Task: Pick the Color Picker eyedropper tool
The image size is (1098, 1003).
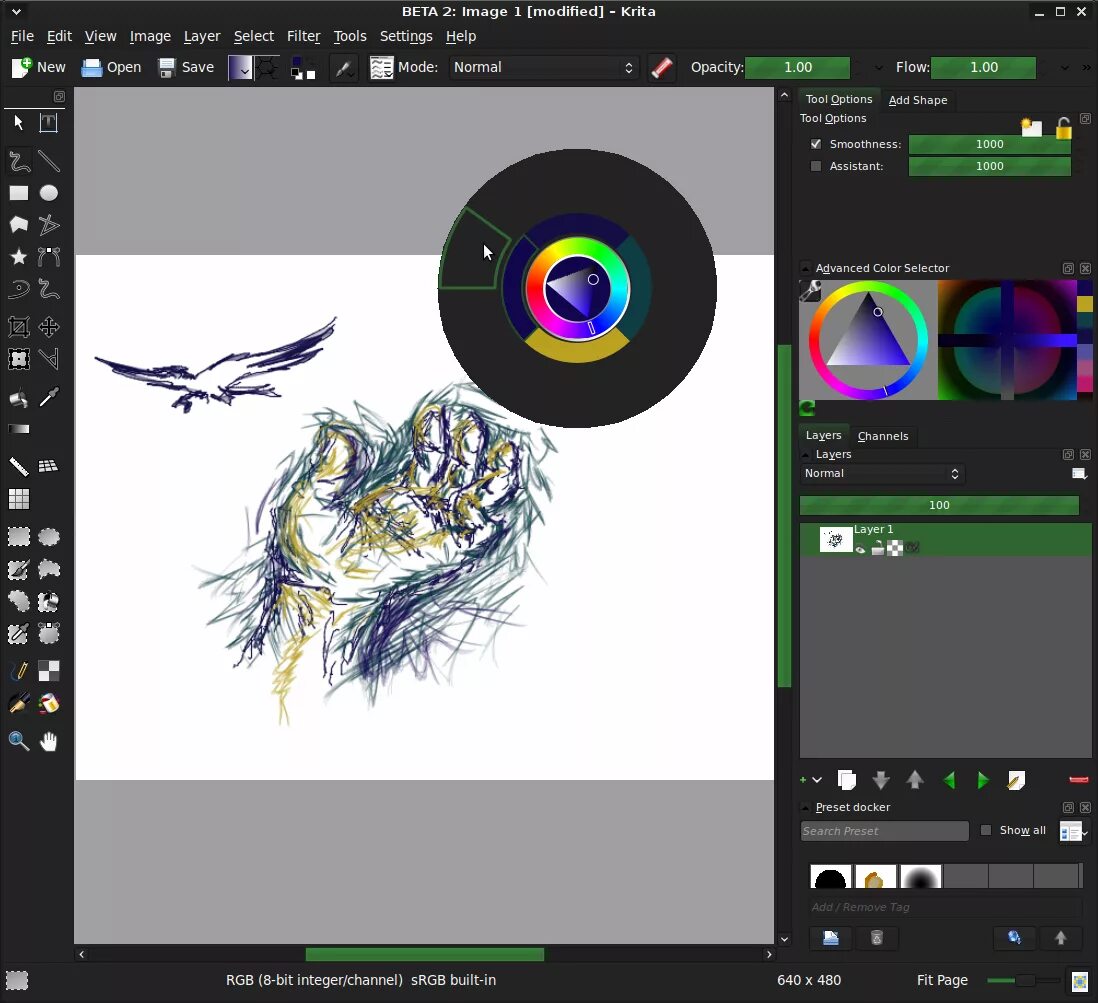Action: coord(48,398)
